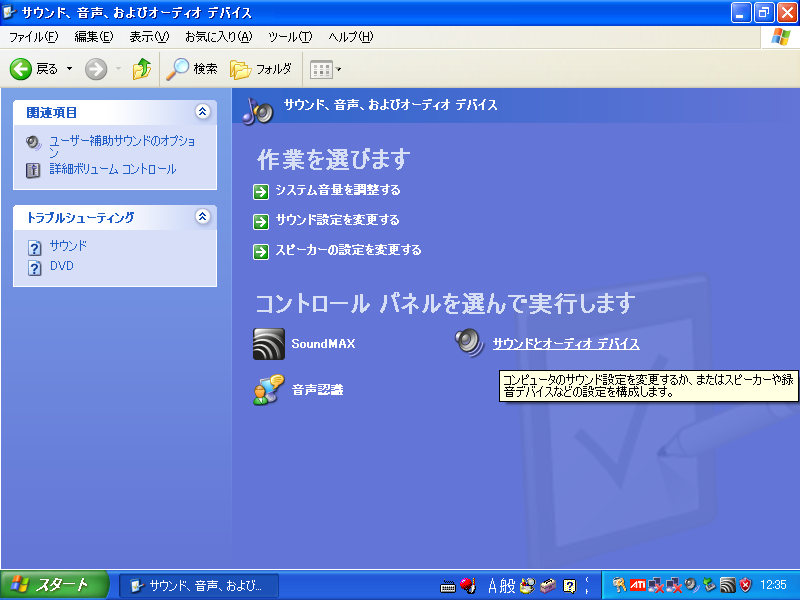Click the サウンド設定を変更する task link
Viewport: 800px width, 600px height.
coord(337,220)
